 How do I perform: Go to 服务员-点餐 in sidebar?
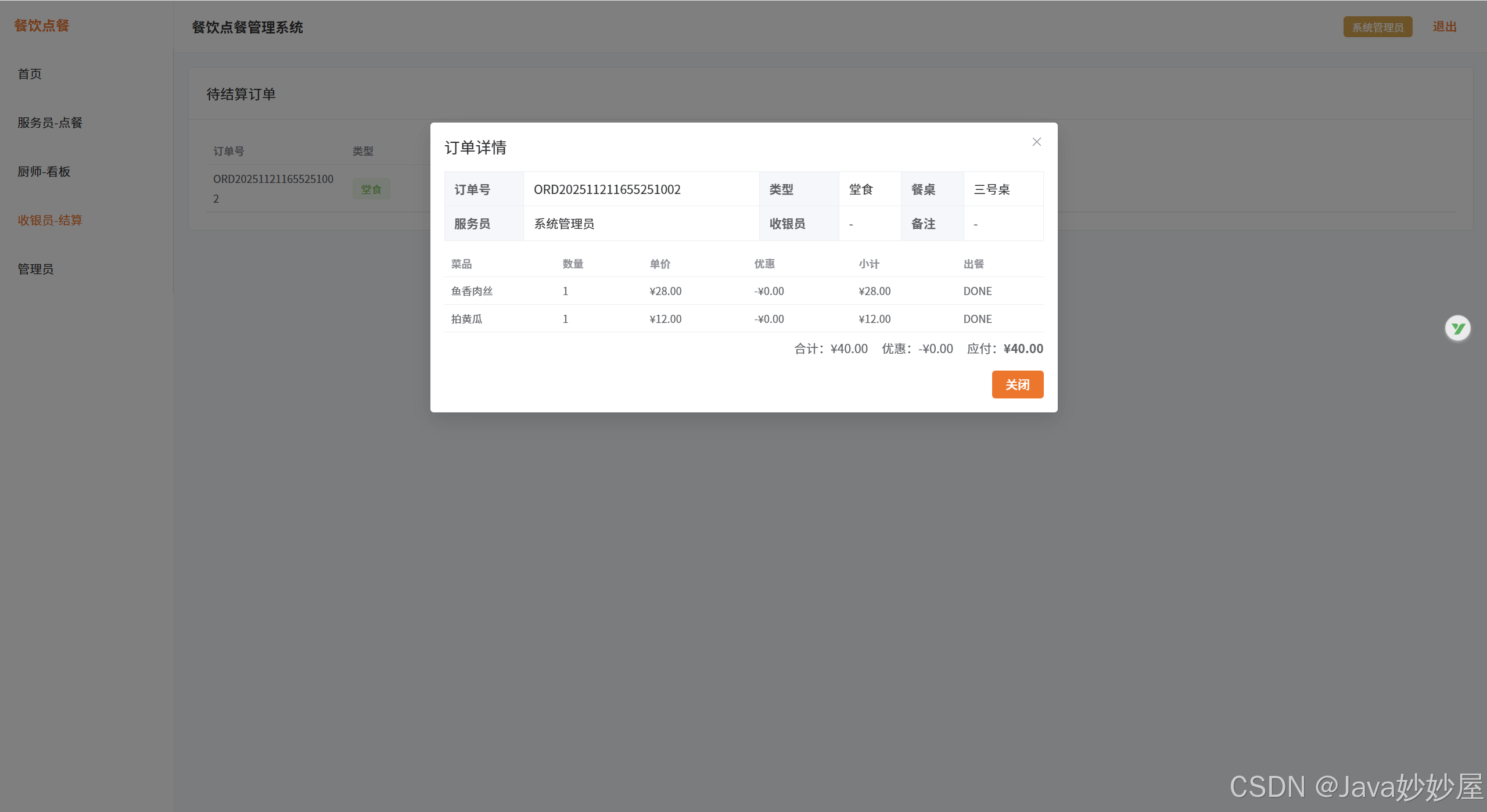click(50, 123)
